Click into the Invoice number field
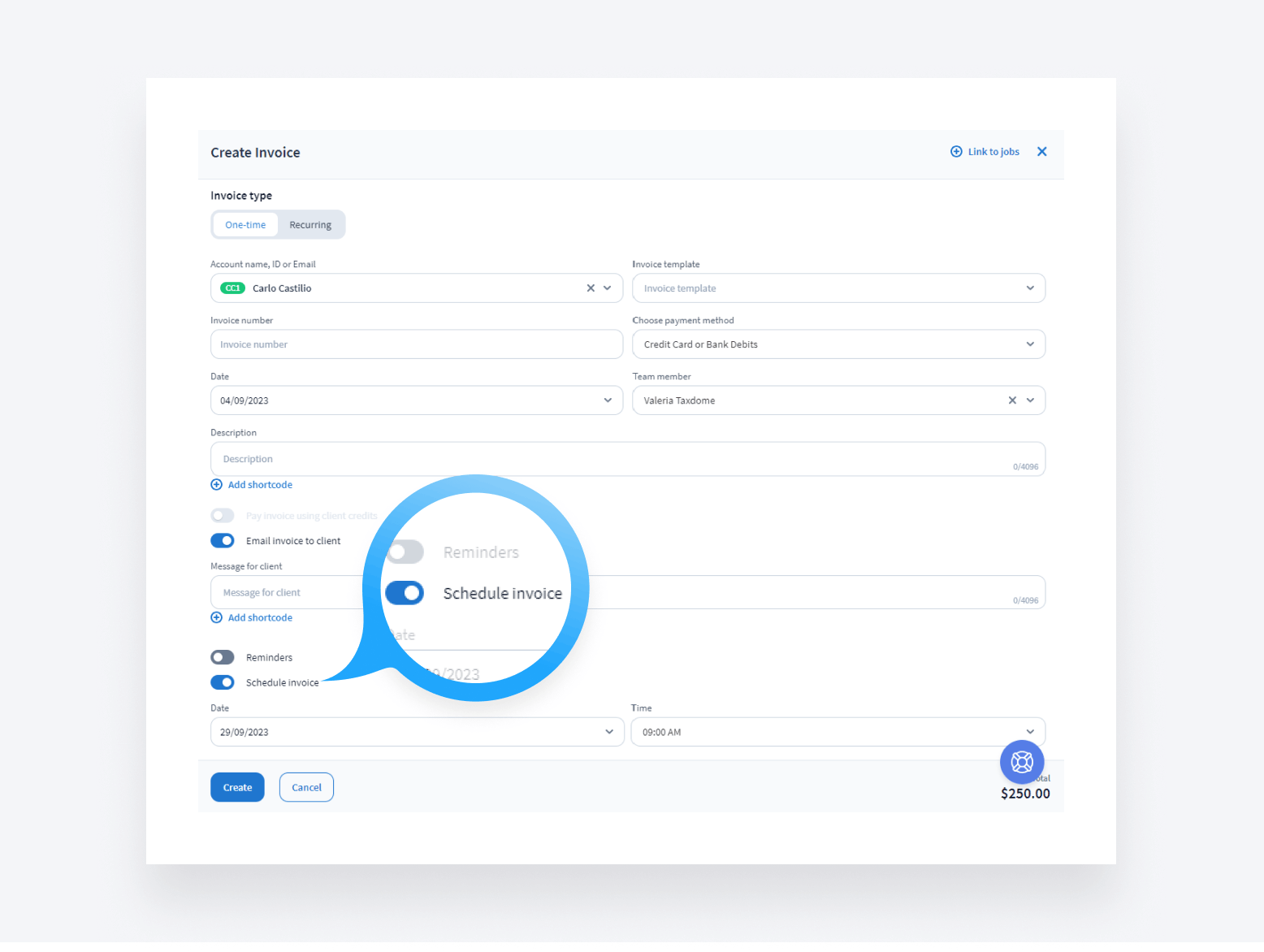1264x952 pixels. (x=416, y=344)
